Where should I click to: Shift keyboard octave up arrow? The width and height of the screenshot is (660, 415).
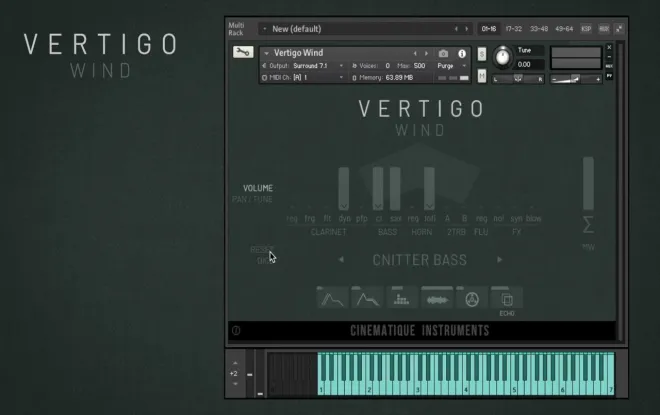[235, 363]
